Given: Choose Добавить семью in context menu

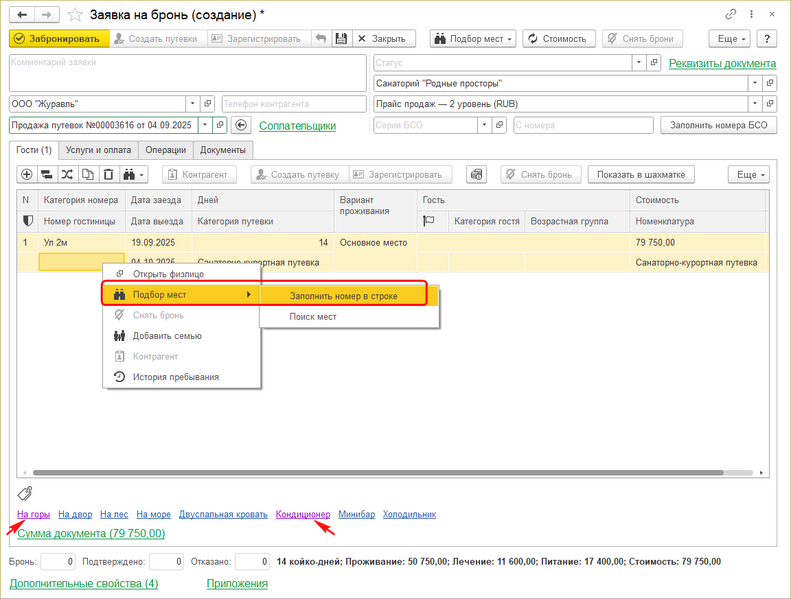Looking at the screenshot, I should point(166,335).
